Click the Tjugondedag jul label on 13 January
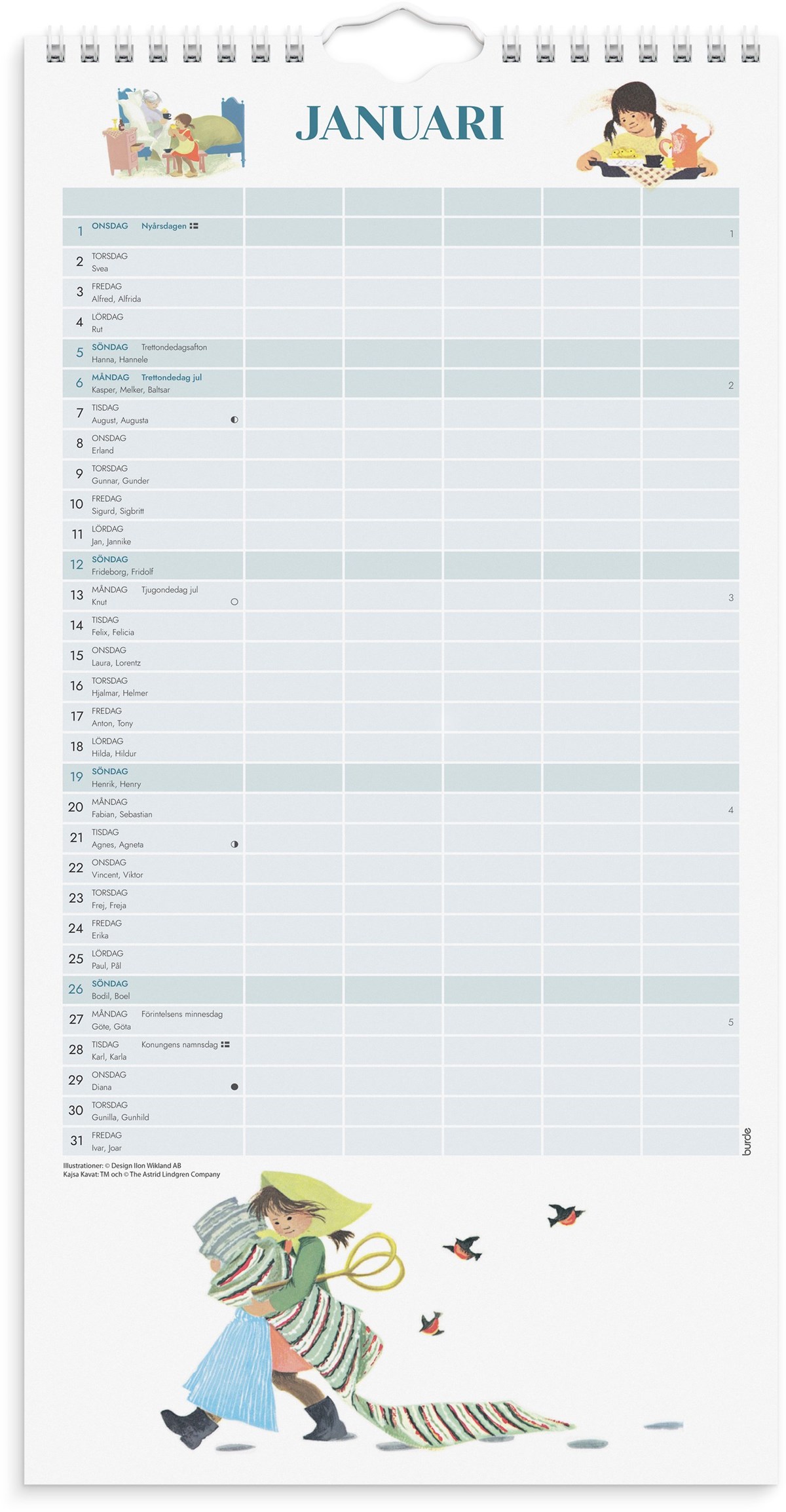The image size is (786, 1512). tap(170, 590)
